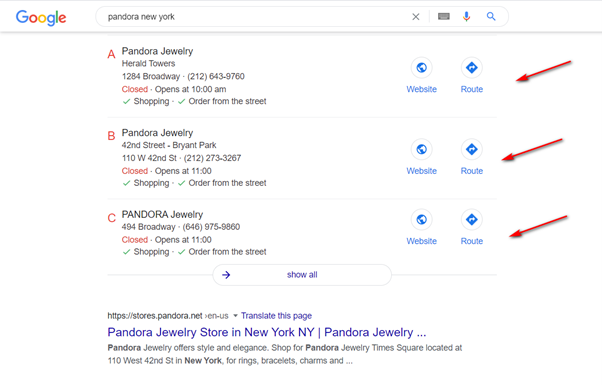Clear the search box with the X icon
This screenshot has height=385, width=602.
pos(416,17)
